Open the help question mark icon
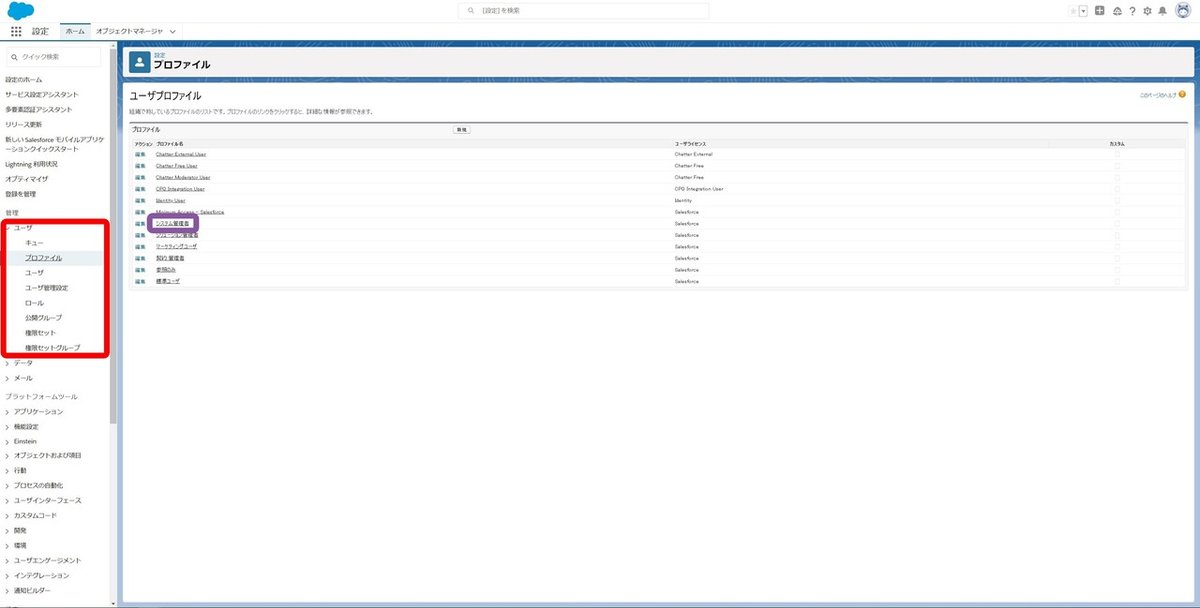Image resolution: width=1200 pixels, height=608 pixels. pyautogui.click(x=1132, y=11)
